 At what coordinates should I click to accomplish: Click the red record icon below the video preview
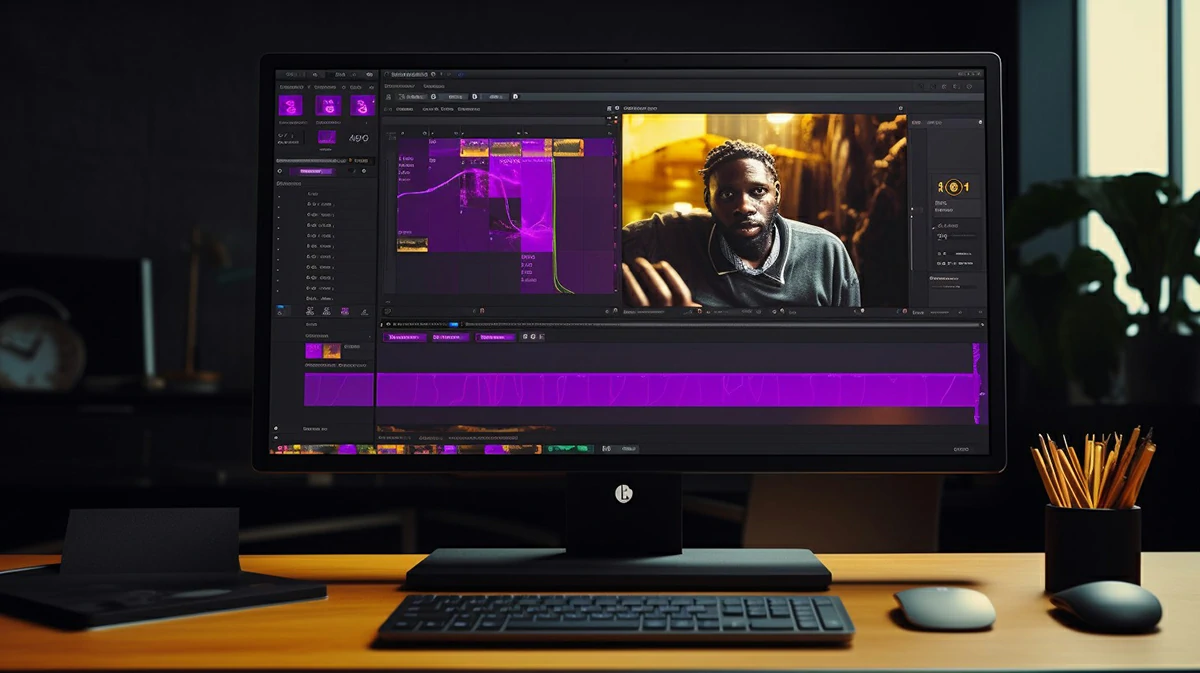904,312
